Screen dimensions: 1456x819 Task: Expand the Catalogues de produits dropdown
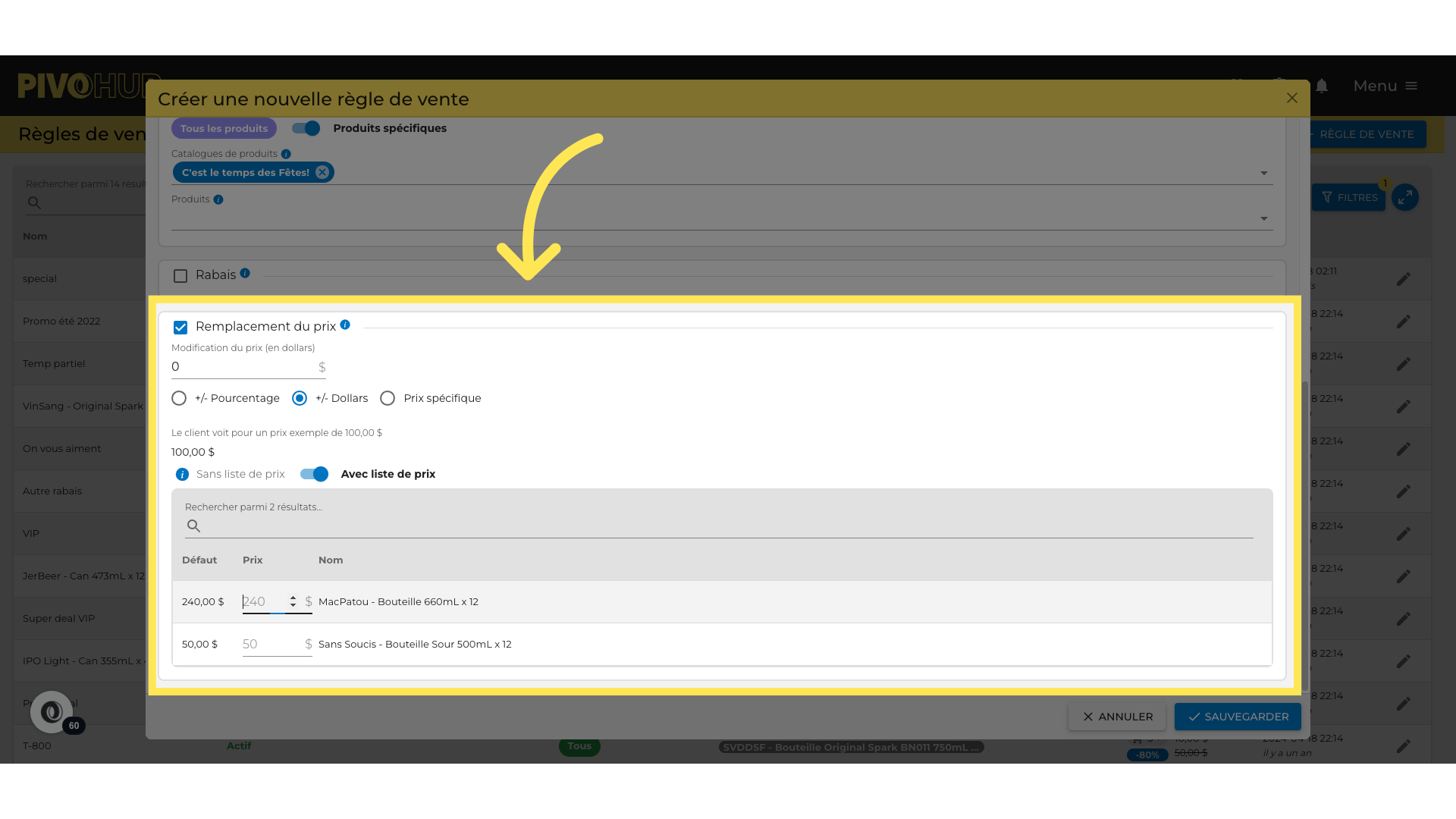click(x=1263, y=173)
